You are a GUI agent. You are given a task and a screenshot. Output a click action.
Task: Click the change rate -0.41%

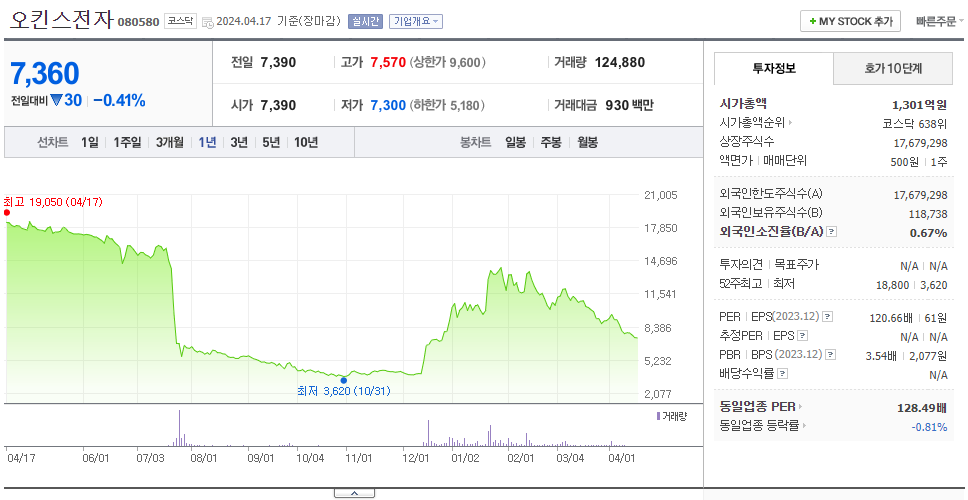tap(119, 101)
